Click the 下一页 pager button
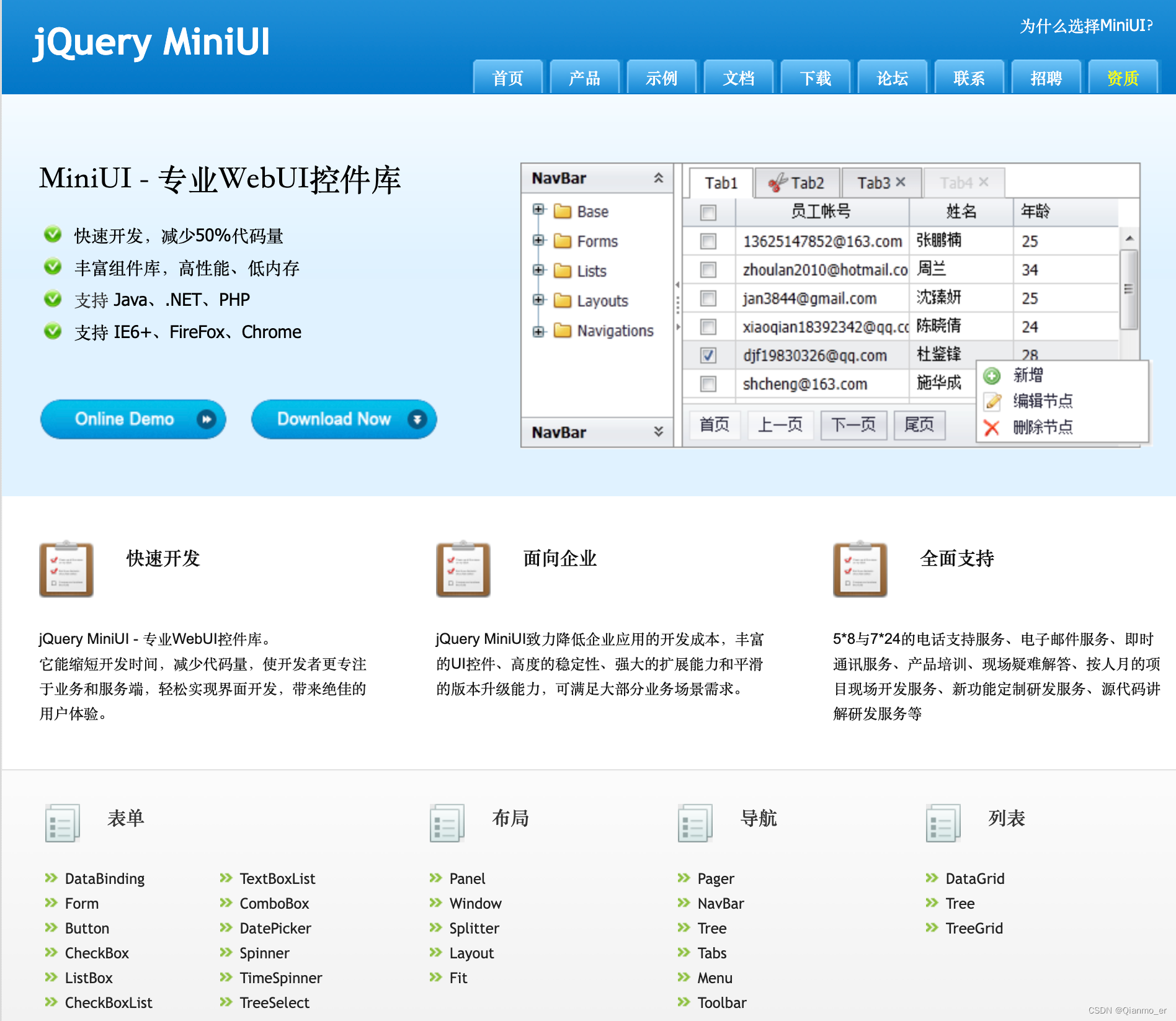Image resolution: width=1176 pixels, height=1021 pixels. click(853, 425)
